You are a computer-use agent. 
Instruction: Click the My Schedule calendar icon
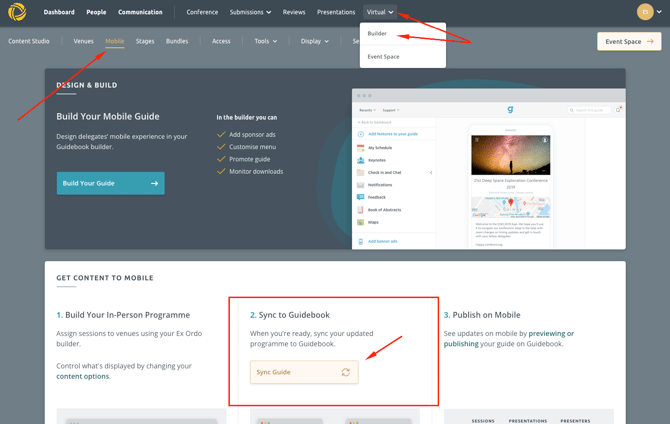point(361,147)
